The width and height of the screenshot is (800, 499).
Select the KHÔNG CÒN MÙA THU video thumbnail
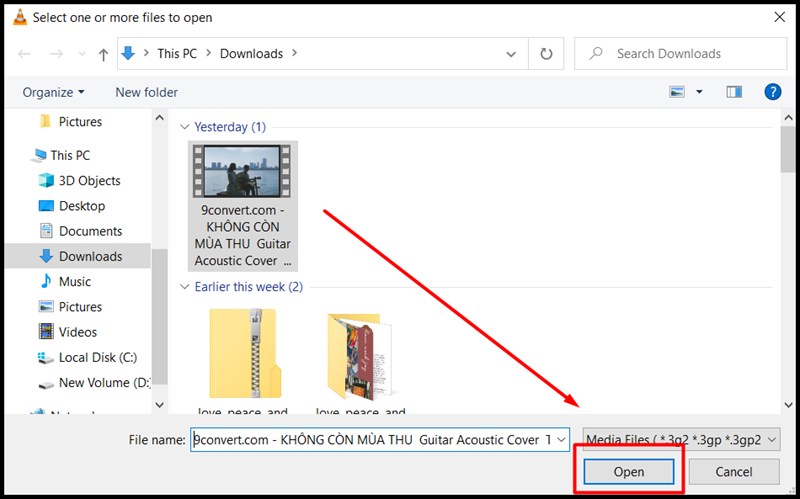point(242,171)
